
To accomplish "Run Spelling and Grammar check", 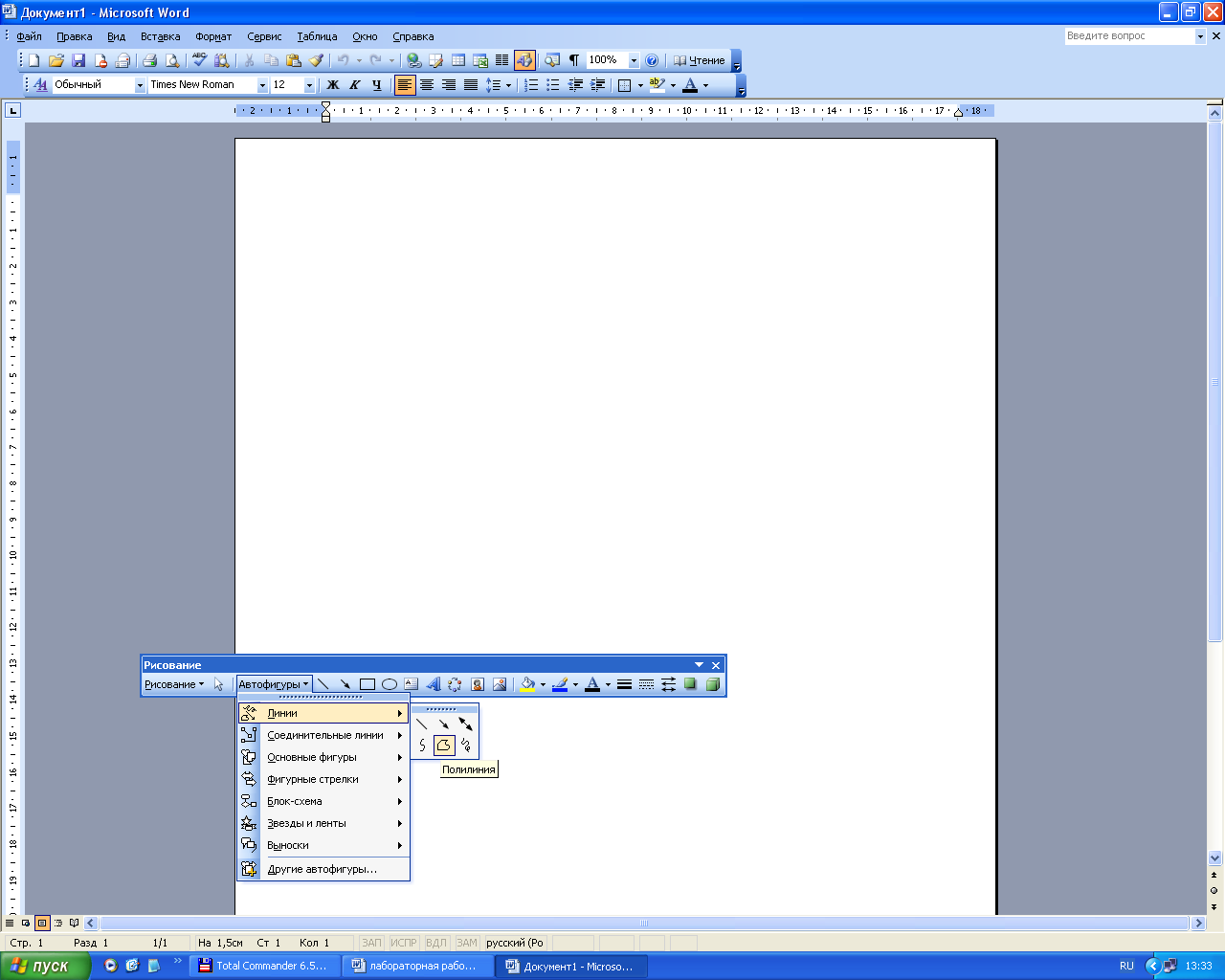I will [x=200, y=60].
